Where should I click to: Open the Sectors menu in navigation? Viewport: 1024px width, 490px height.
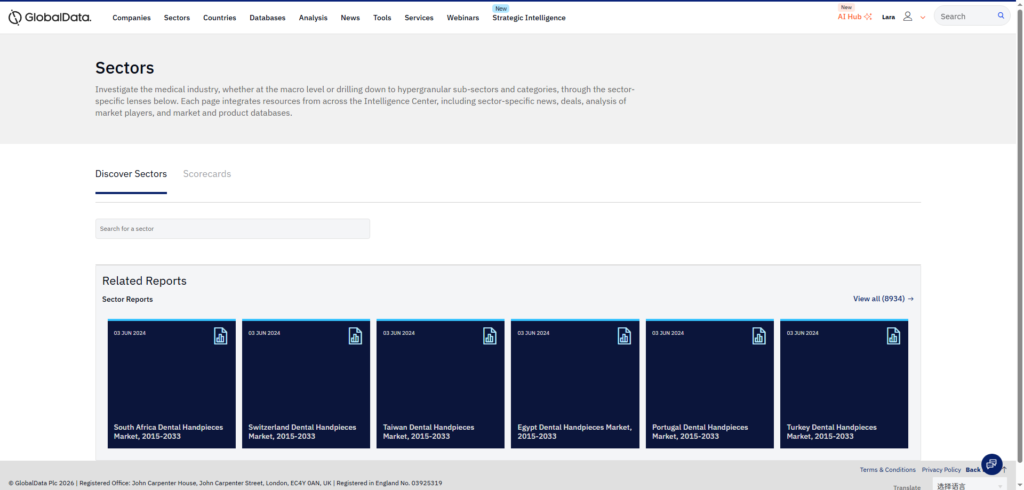[176, 17]
